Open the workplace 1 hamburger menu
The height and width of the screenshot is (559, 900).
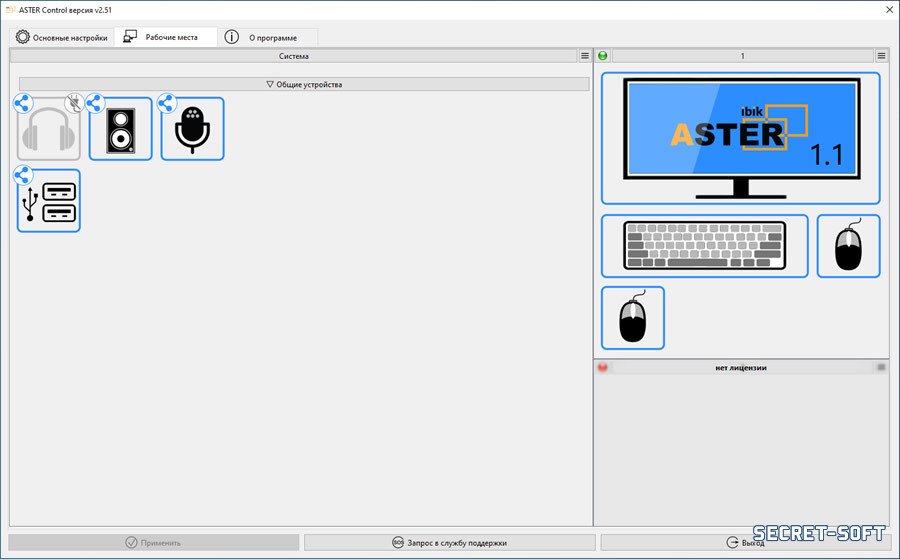click(881, 56)
